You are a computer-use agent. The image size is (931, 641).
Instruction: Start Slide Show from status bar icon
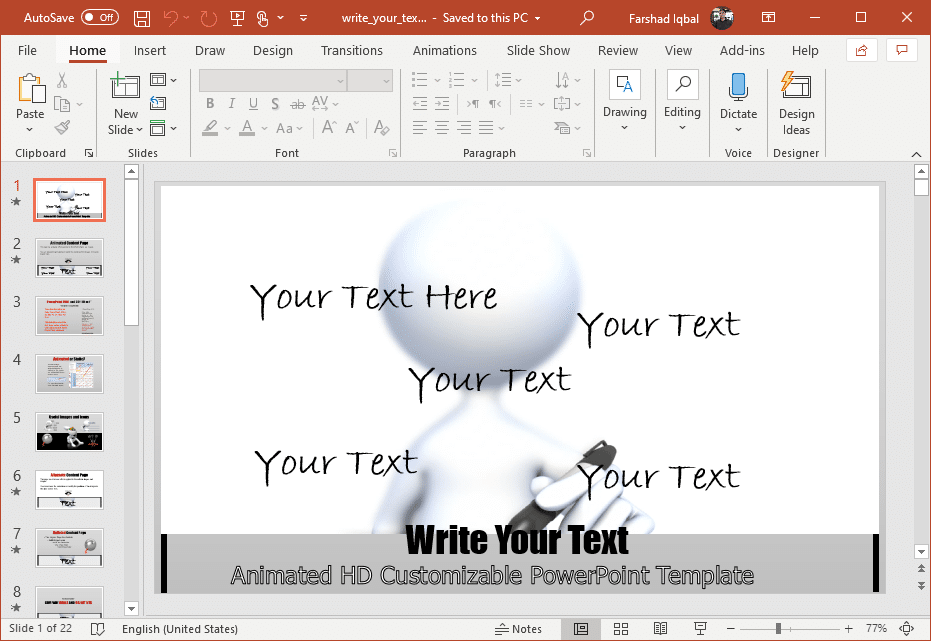click(x=701, y=629)
